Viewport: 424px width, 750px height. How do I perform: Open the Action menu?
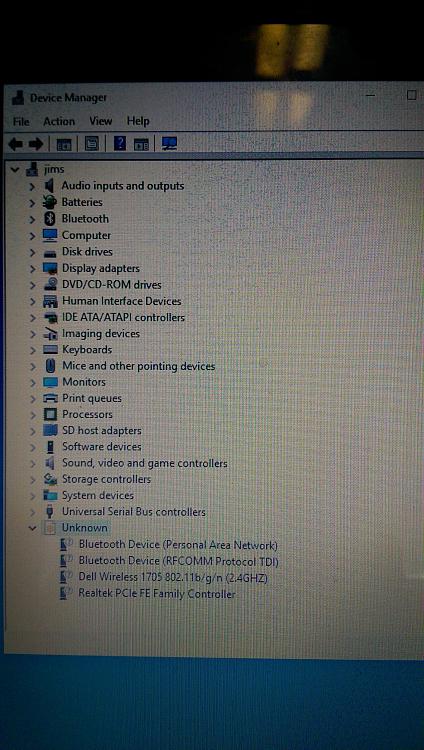pos(59,121)
